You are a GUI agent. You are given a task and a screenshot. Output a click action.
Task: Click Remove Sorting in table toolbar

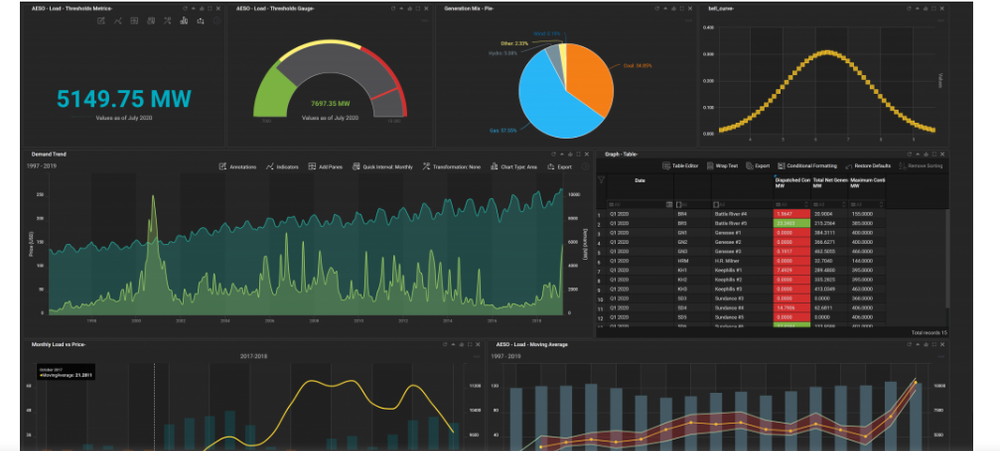(x=920, y=166)
